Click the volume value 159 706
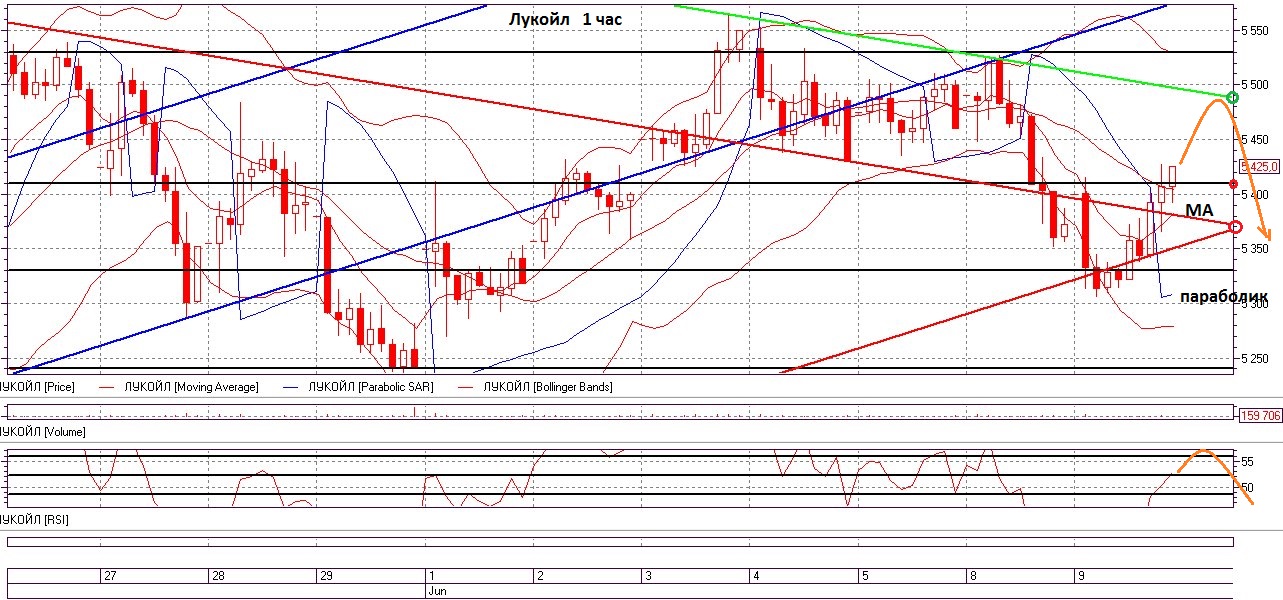The width and height of the screenshot is (1283, 600). tap(1260, 416)
